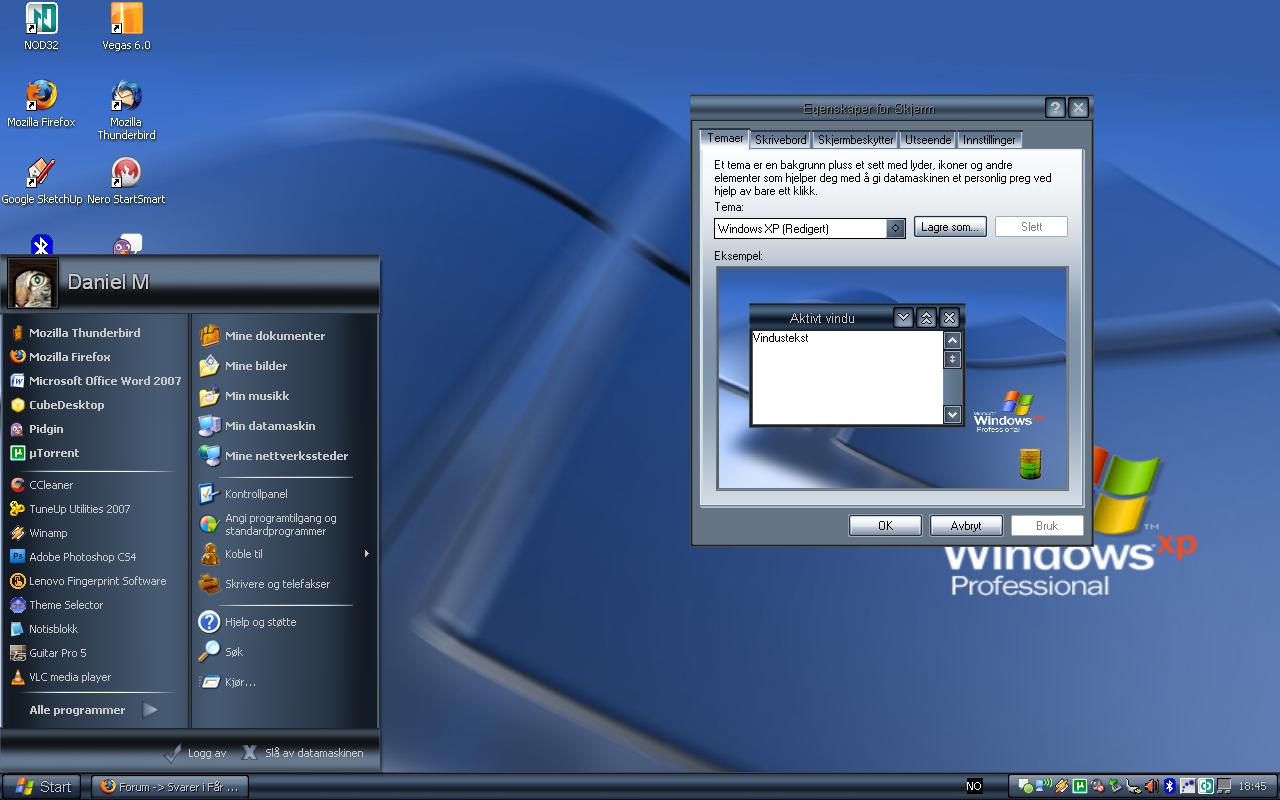The height and width of the screenshot is (800, 1280).
Task: Start Microsoft Office Word 2007
Action: 94,381
